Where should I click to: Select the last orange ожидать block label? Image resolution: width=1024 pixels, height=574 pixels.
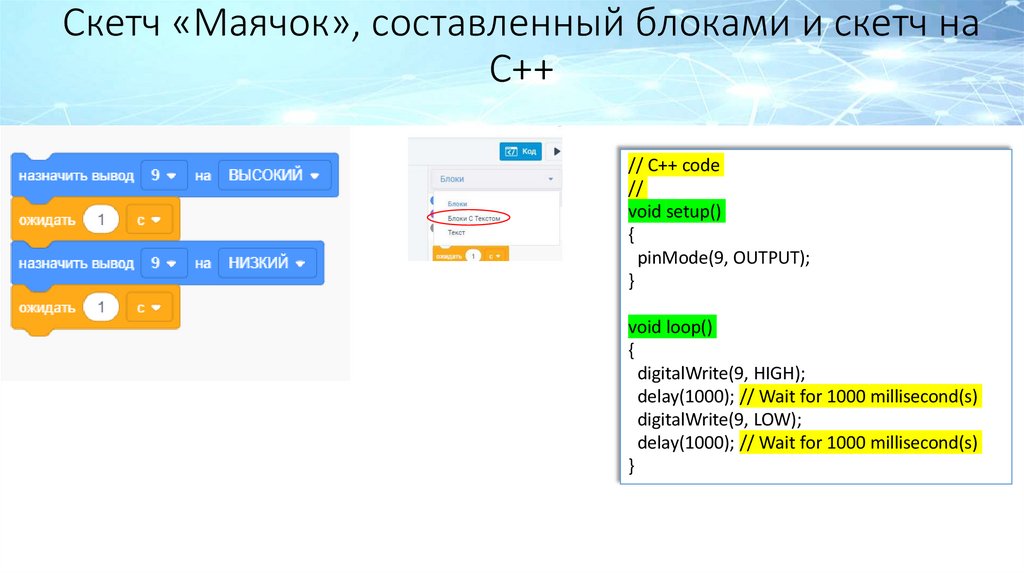(47, 308)
